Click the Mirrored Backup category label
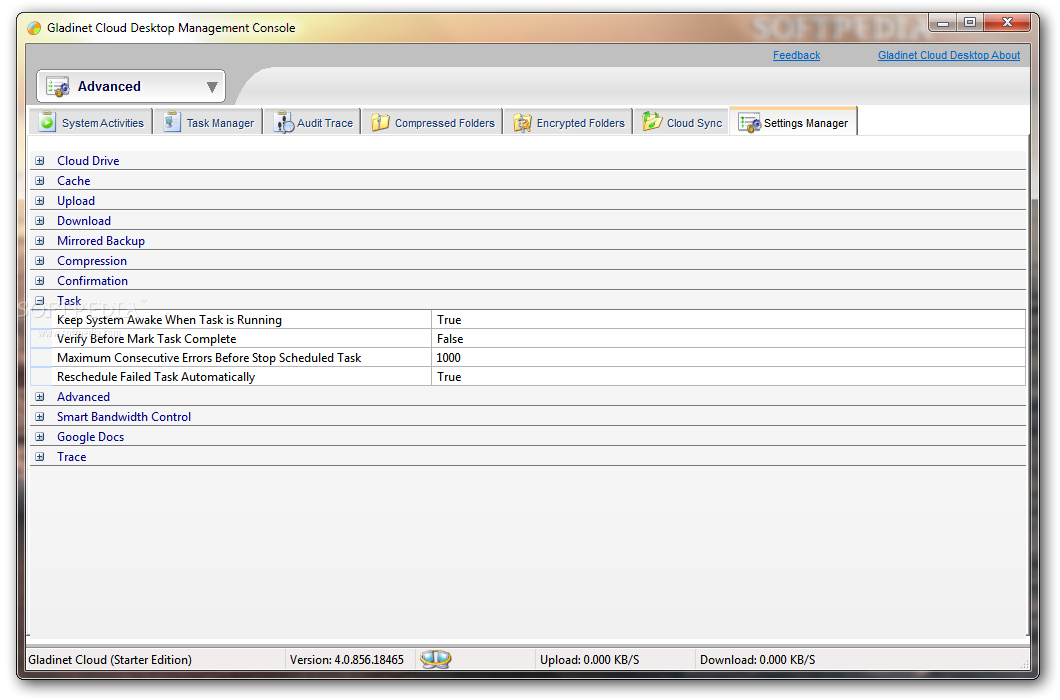The height and width of the screenshot is (700, 1060). [101, 241]
